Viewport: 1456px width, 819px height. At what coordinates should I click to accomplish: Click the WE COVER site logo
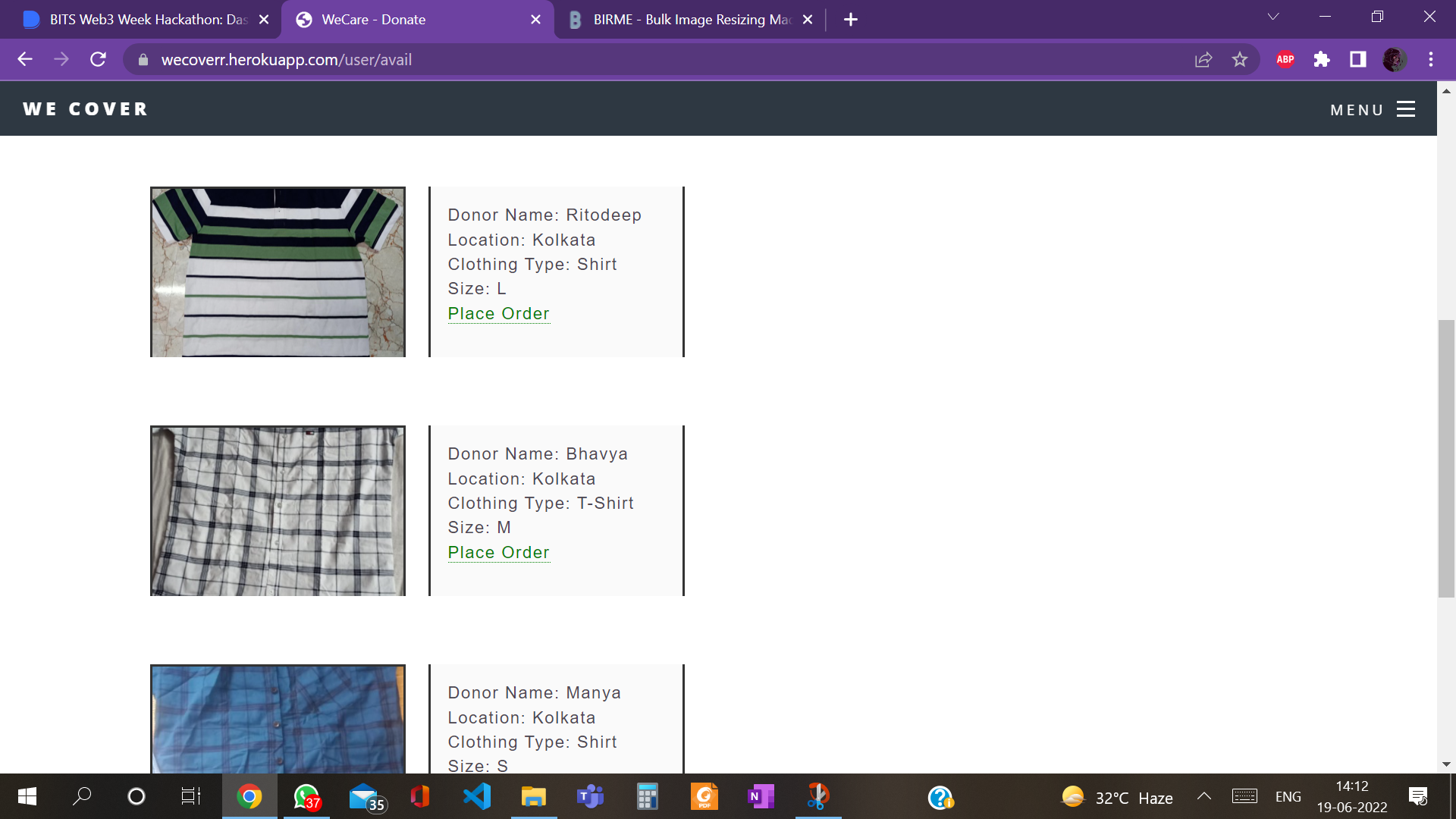85,109
